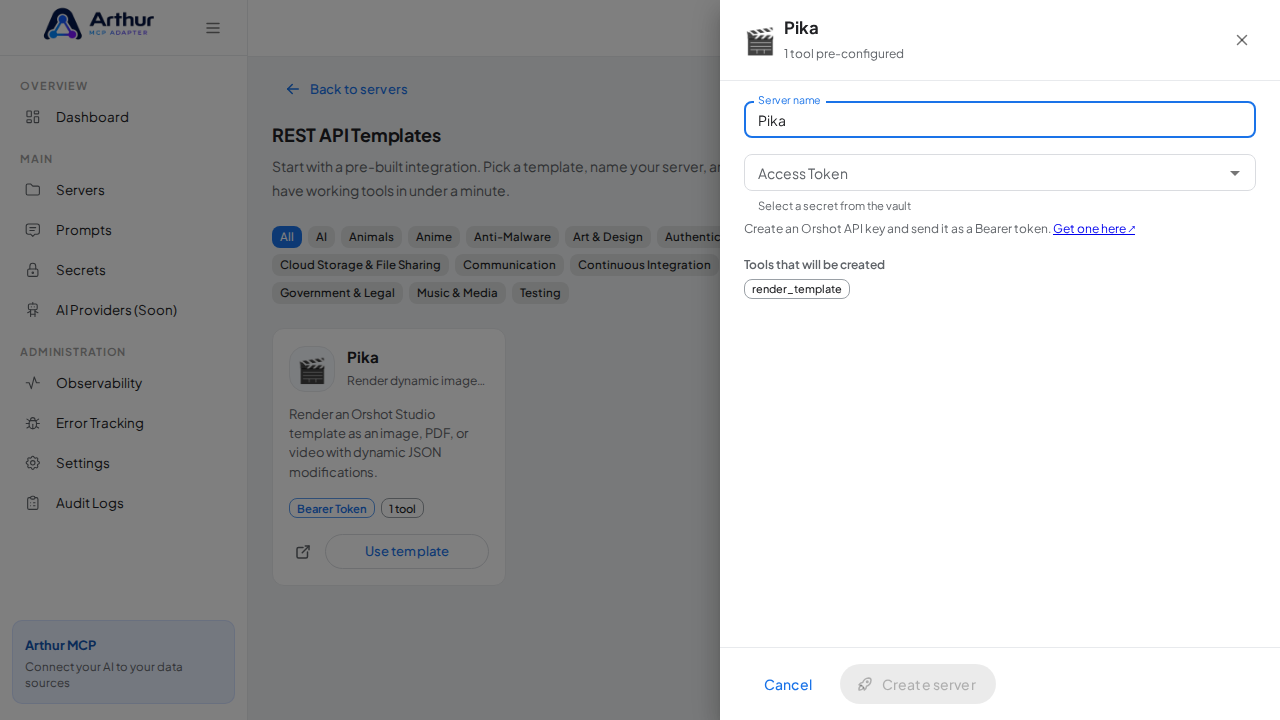The image size is (1280, 720).
Task: Select the Animals category filter
Action: coord(371,237)
